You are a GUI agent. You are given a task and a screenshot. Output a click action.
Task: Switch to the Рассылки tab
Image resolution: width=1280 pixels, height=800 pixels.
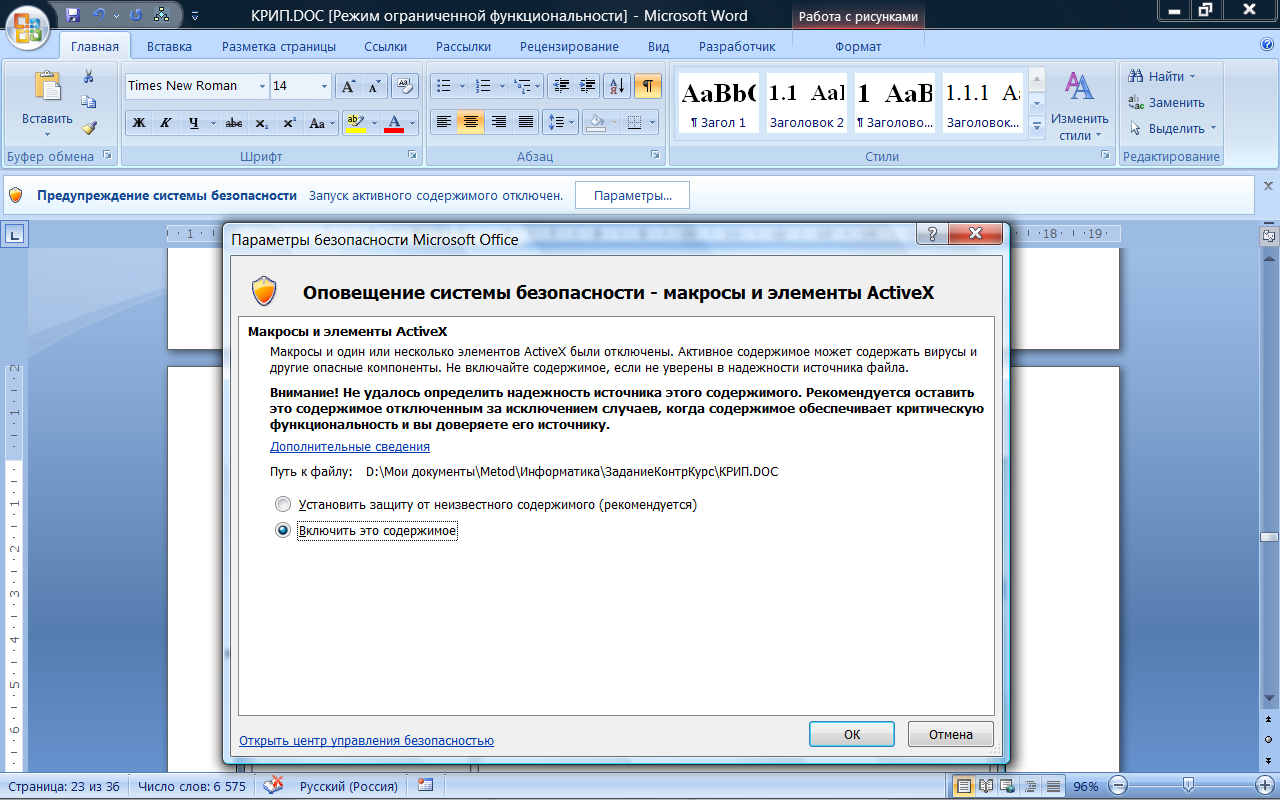pyautogui.click(x=463, y=46)
